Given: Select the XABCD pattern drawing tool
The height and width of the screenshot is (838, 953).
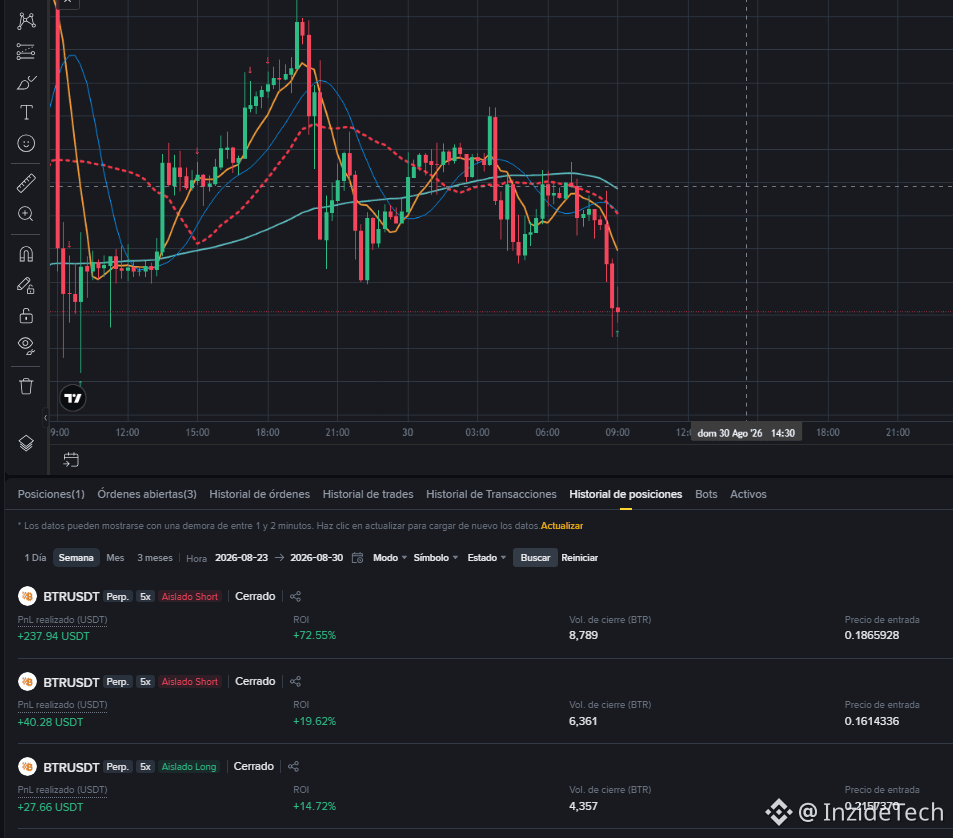Looking at the screenshot, I should pos(26,21).
